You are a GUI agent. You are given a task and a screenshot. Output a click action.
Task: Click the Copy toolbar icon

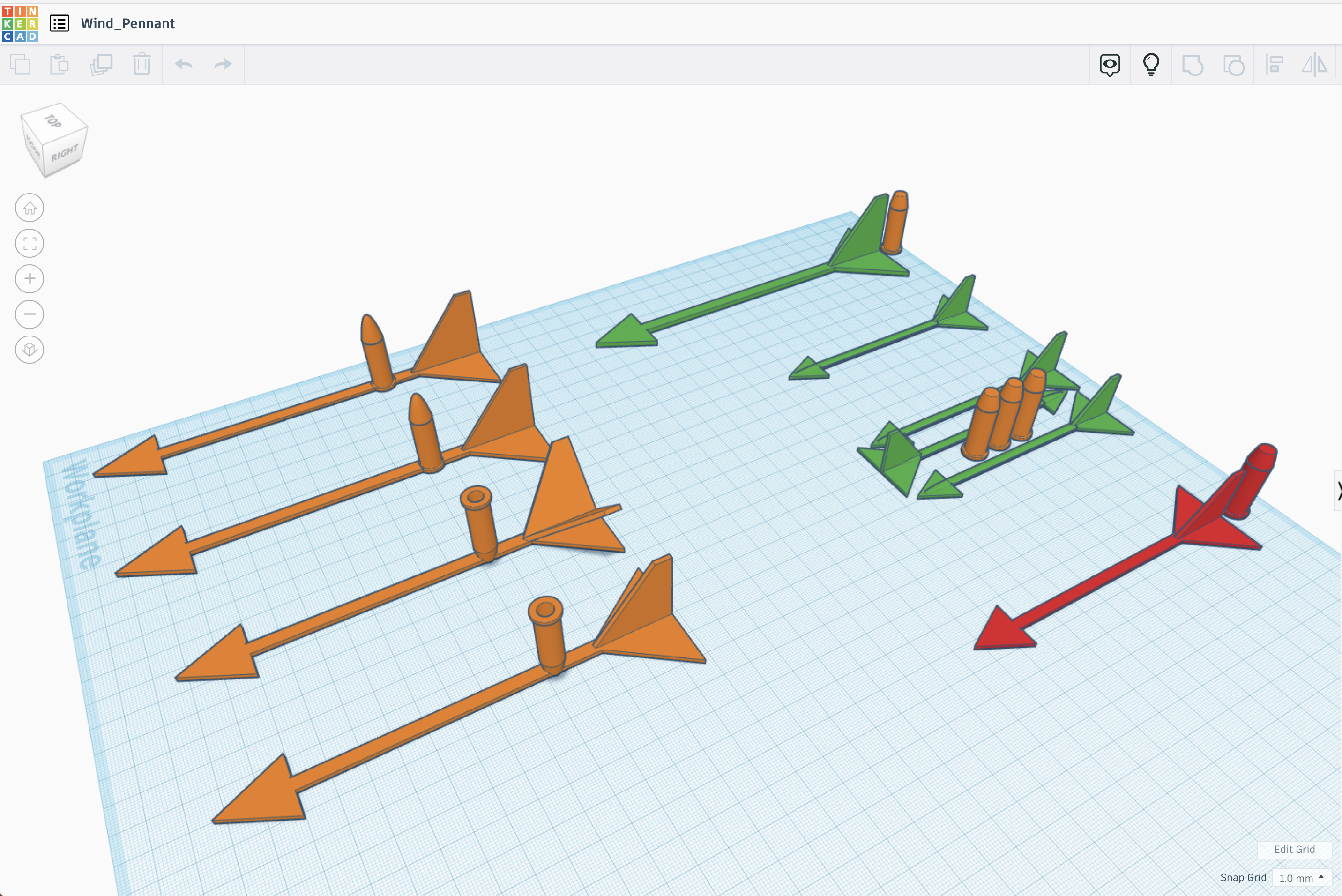click(21, 65)
